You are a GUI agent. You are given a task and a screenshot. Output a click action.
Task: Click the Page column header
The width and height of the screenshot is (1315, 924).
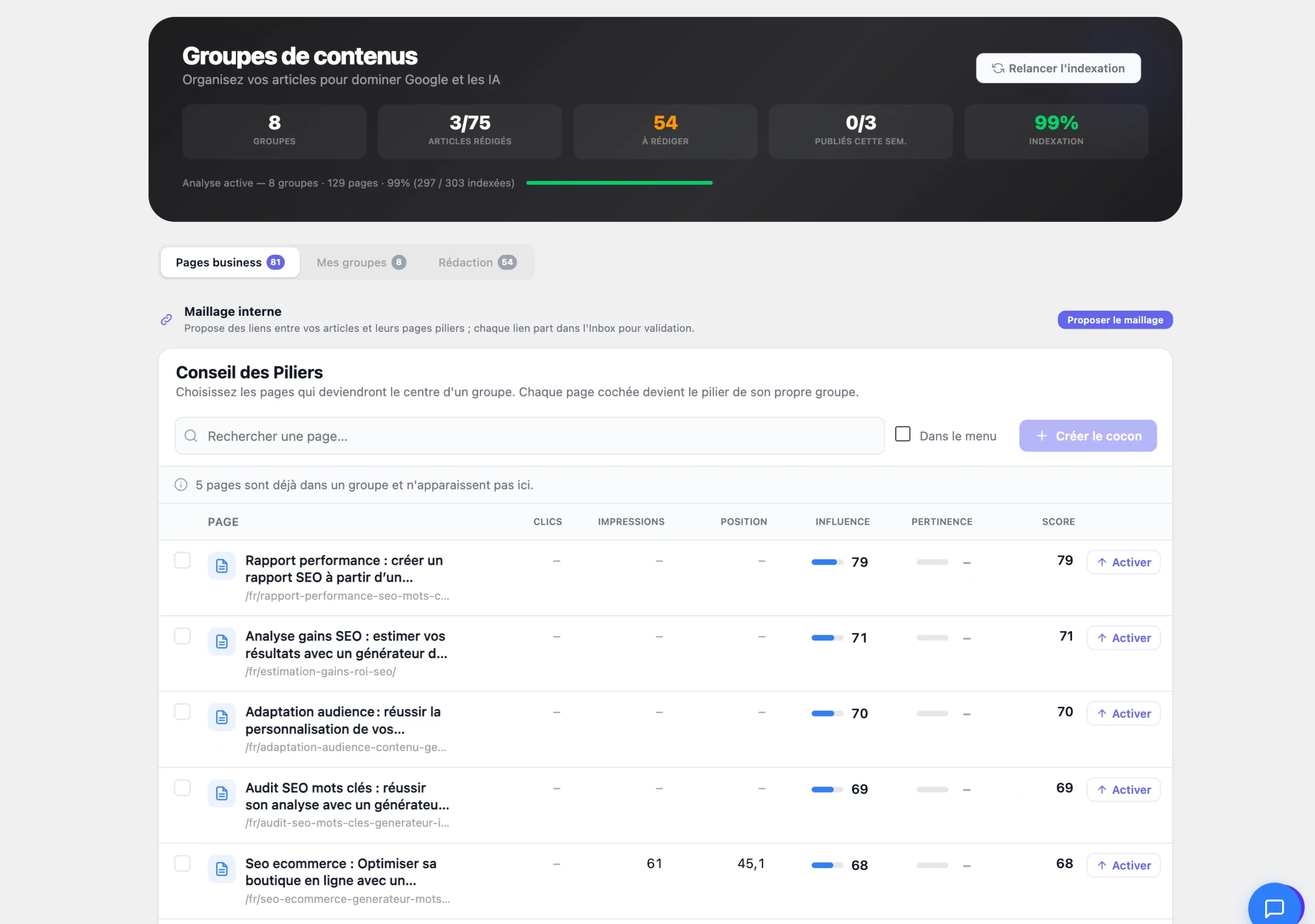pyautogui.click(x=223, y=521)
